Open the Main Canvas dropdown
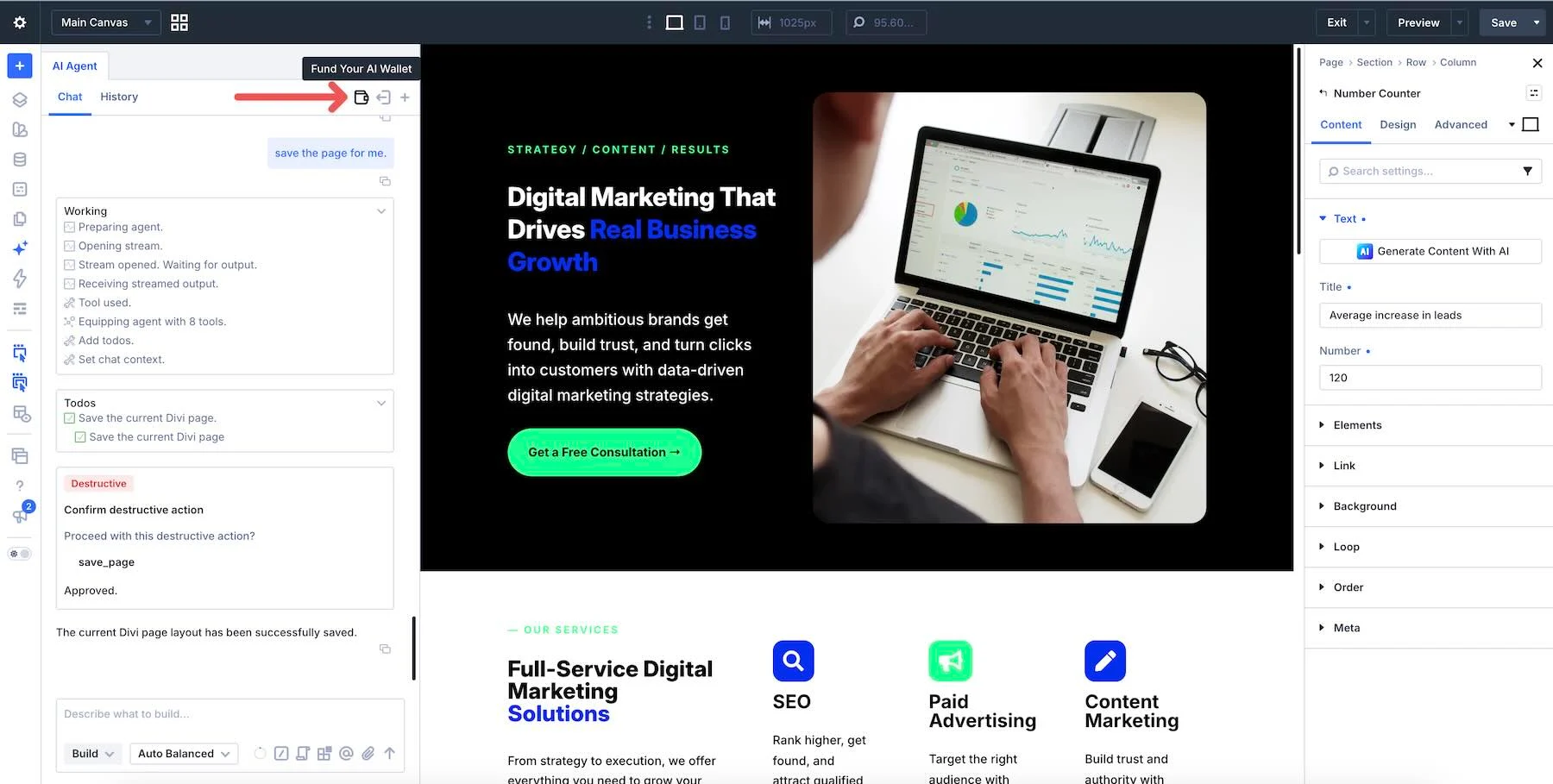This screenshot has height=784, width=1553. 106,22
